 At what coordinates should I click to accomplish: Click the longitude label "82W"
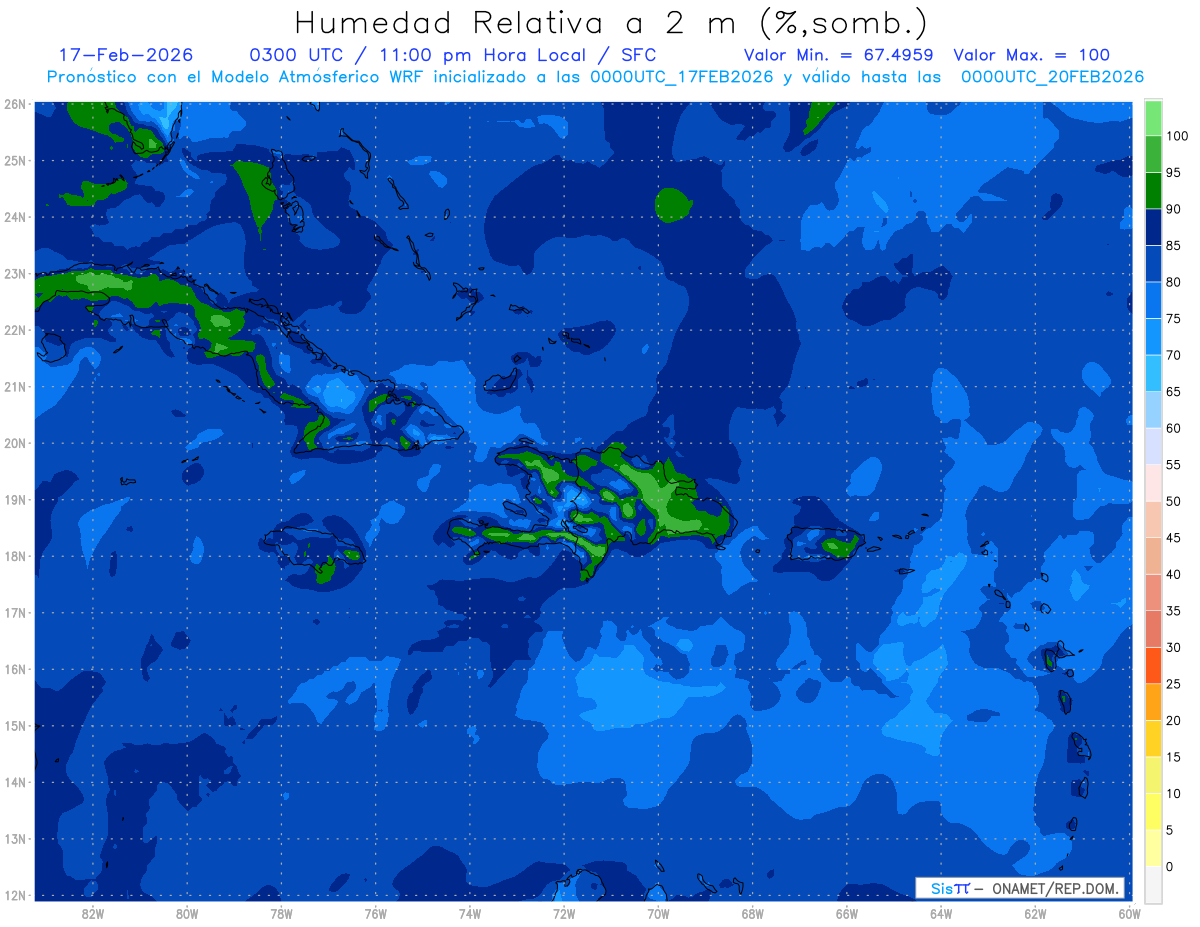(93, 912)
